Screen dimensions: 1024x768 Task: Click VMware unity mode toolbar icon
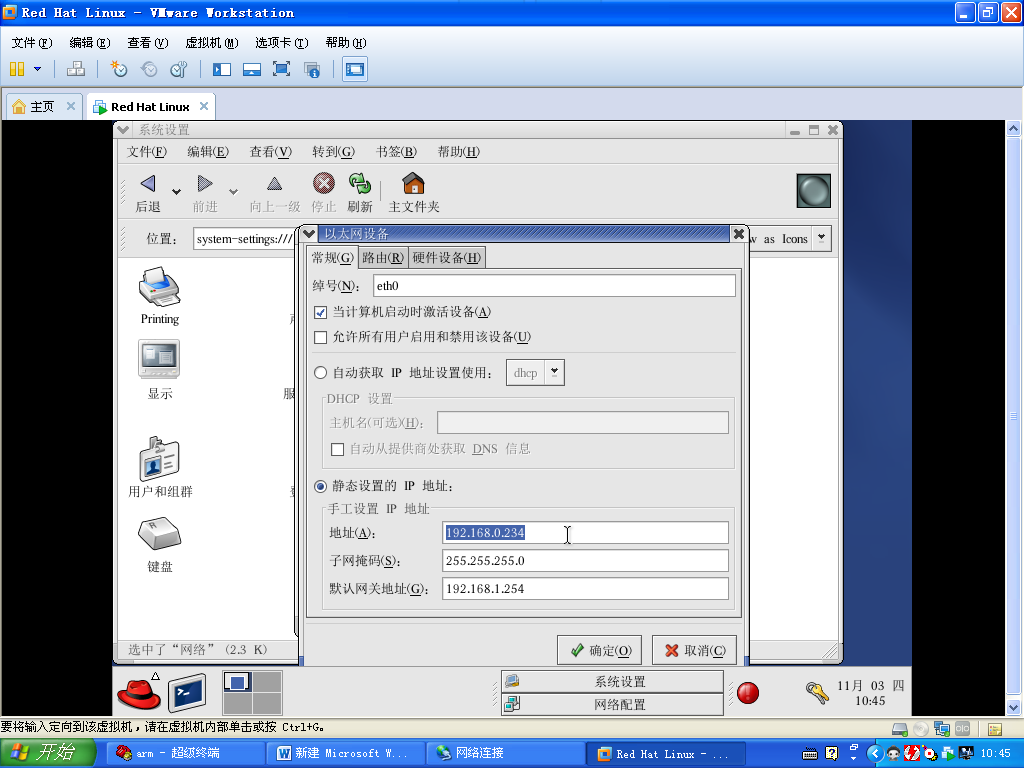click(x=312, y=69)
